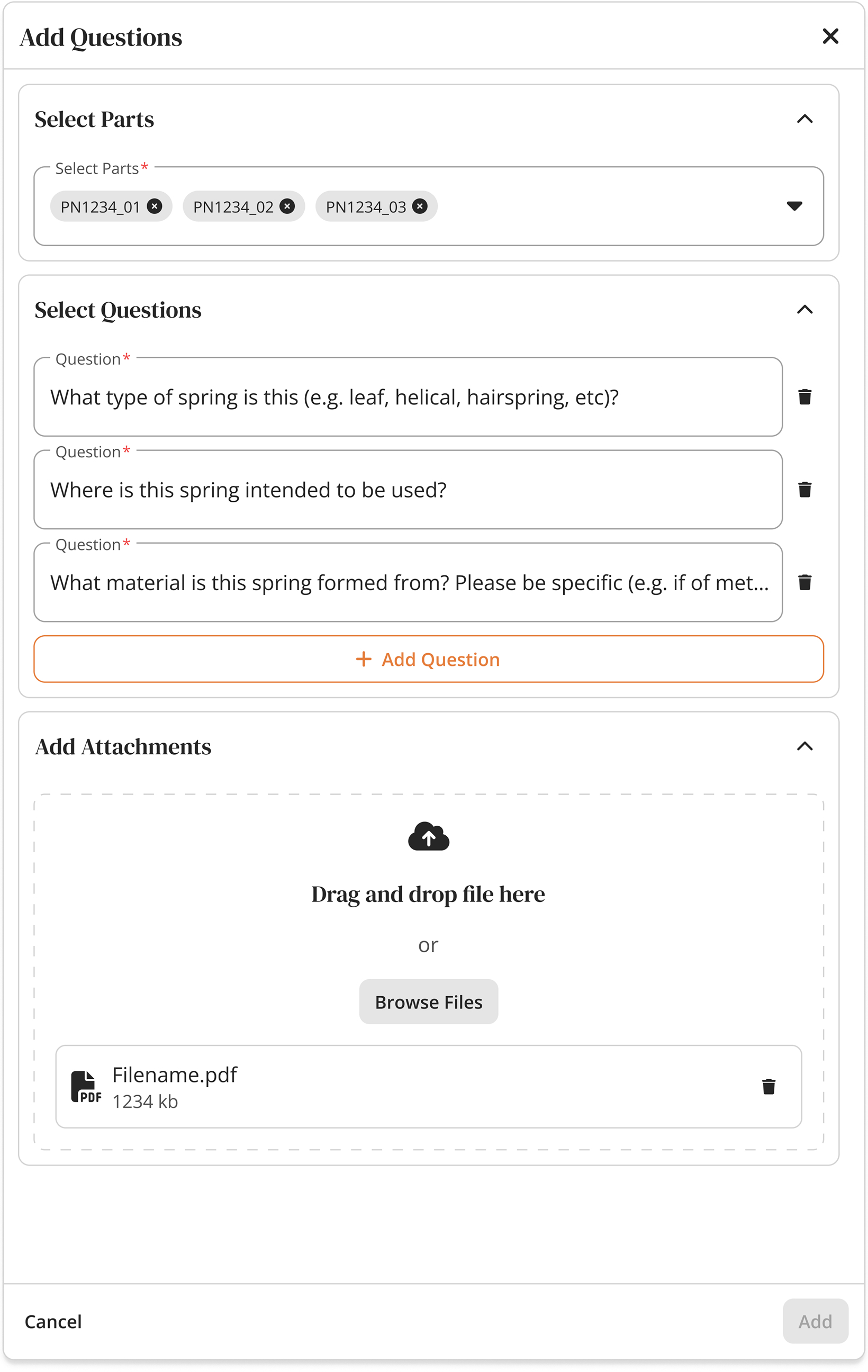Remove the PN1234_02 part chip
868x1372 pixels.
point(287,206)
